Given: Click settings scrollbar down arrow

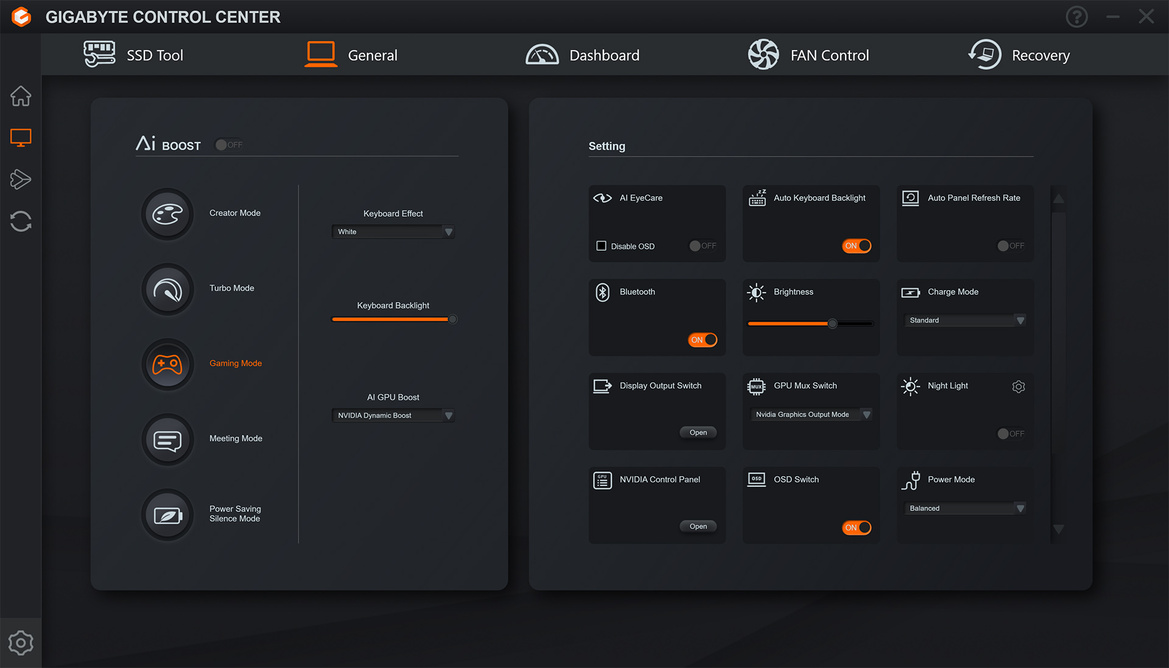Looking at the screenshot, I should [1058, 529].
